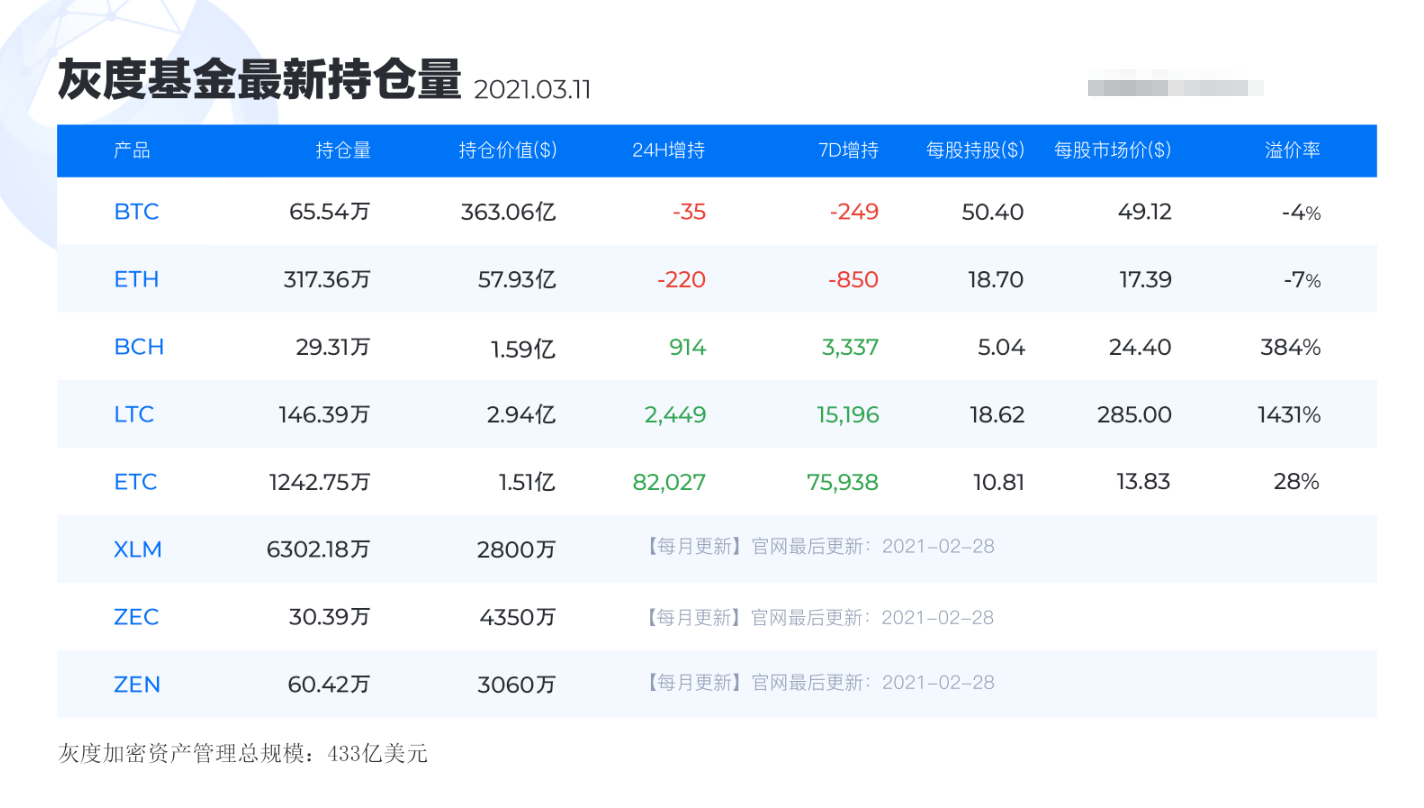Select the ETC 24H value 82,027
The image size is (1424, 808).
669,482
